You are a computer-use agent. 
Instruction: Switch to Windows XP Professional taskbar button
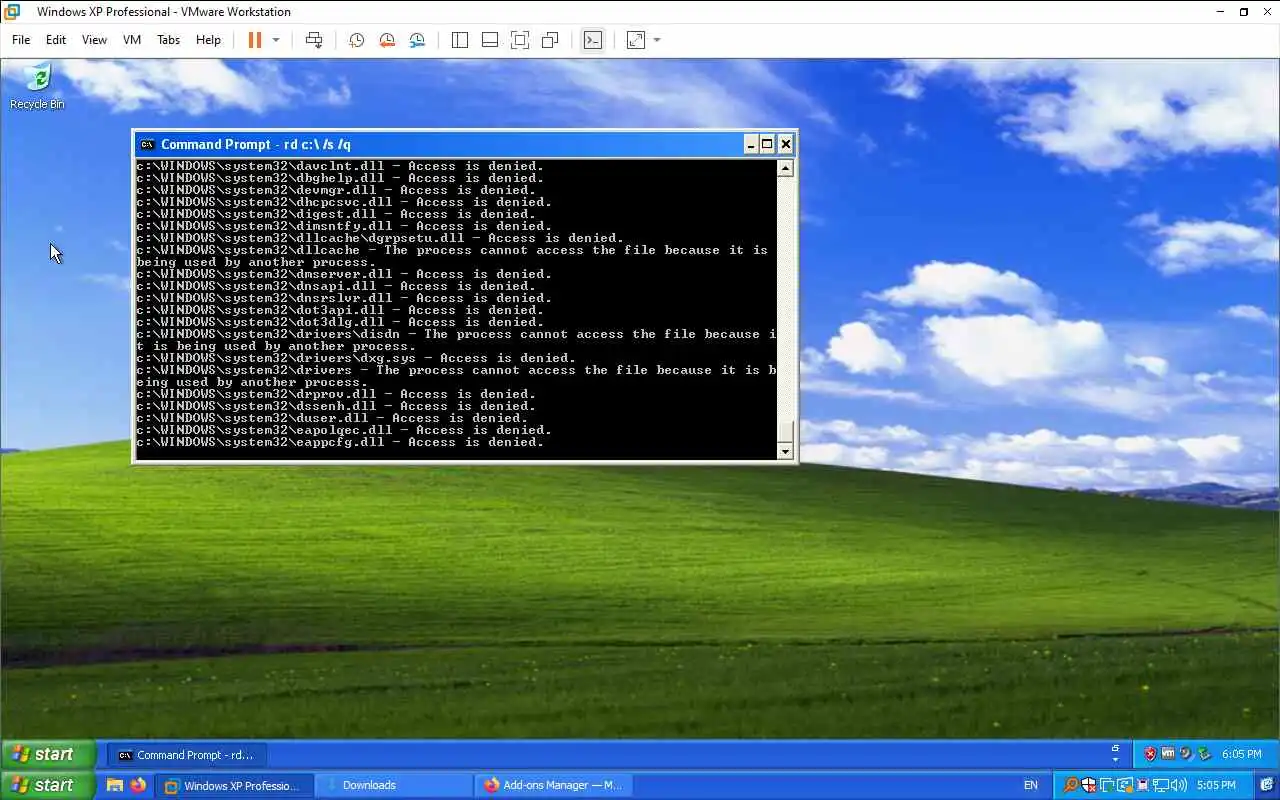tap(234, 785)
